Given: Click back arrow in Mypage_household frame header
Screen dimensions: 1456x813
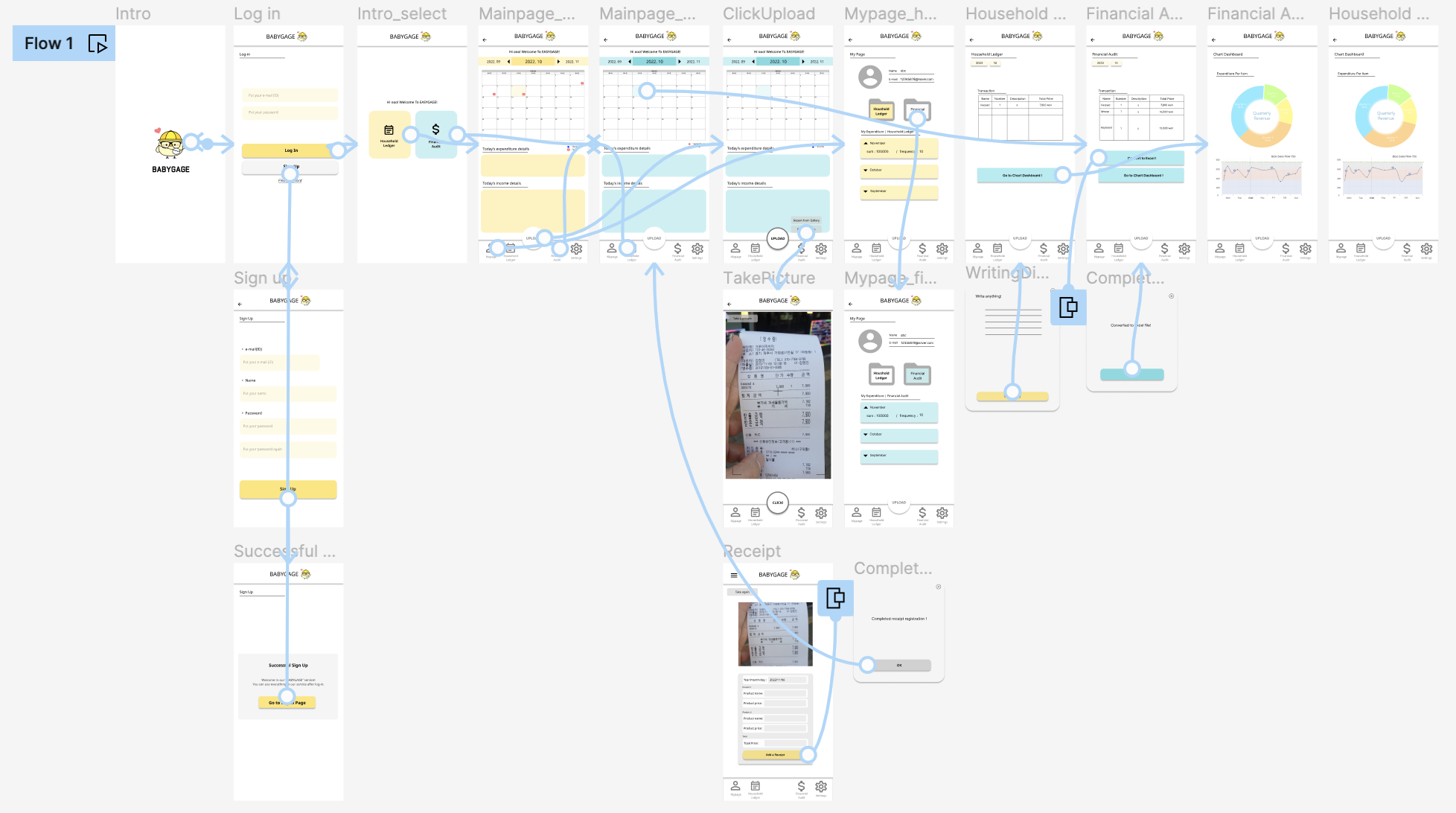Looking at the screenshot, I should (x=850, y=39).
